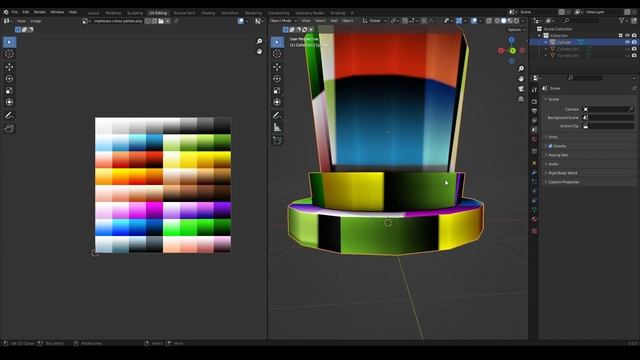Select the Cursor tool in 3D viewport

(277, 54)
